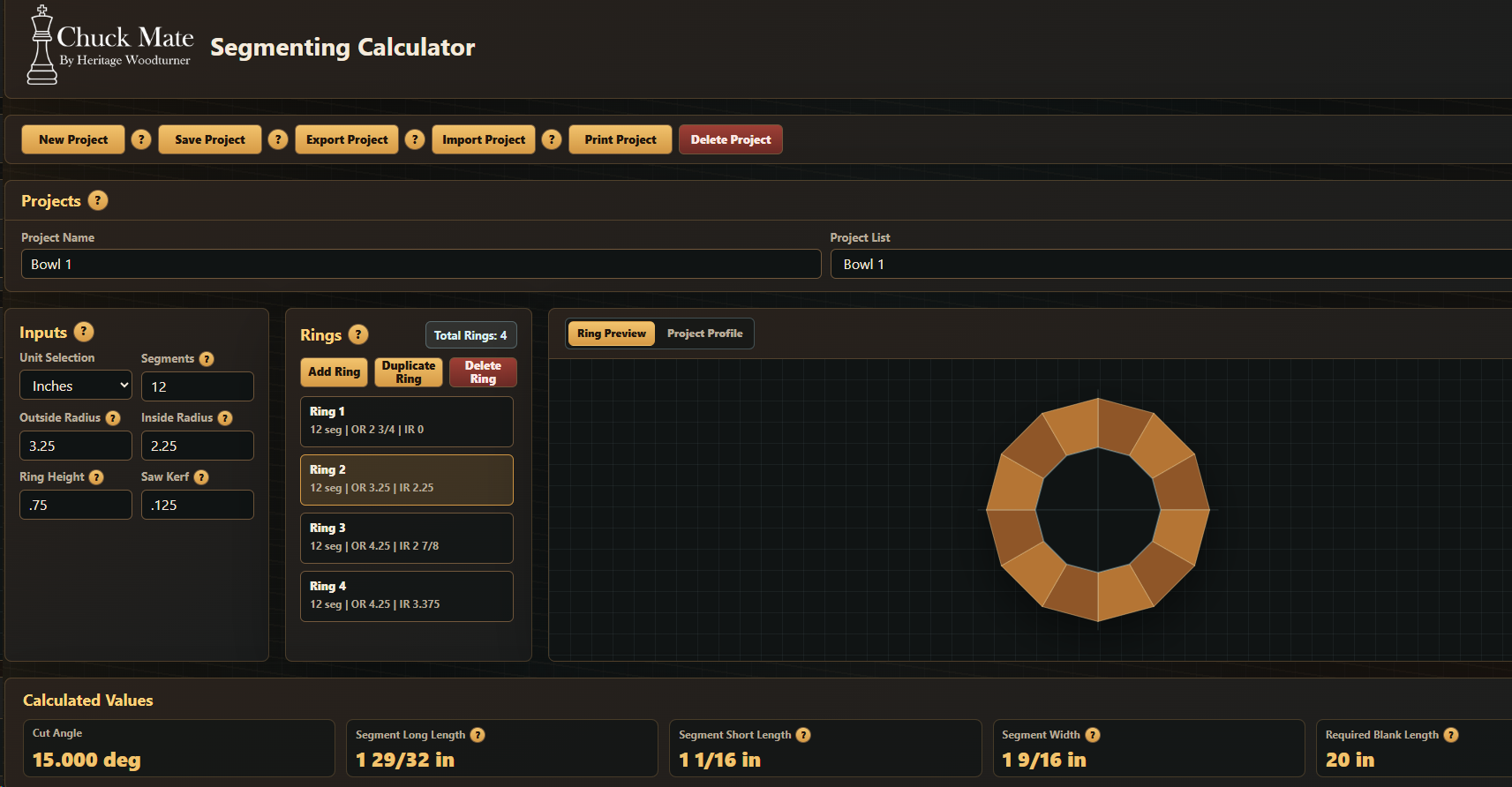1512x787 pixels.
Task: Show help for Inside Radius
Action: pos(225,418)
